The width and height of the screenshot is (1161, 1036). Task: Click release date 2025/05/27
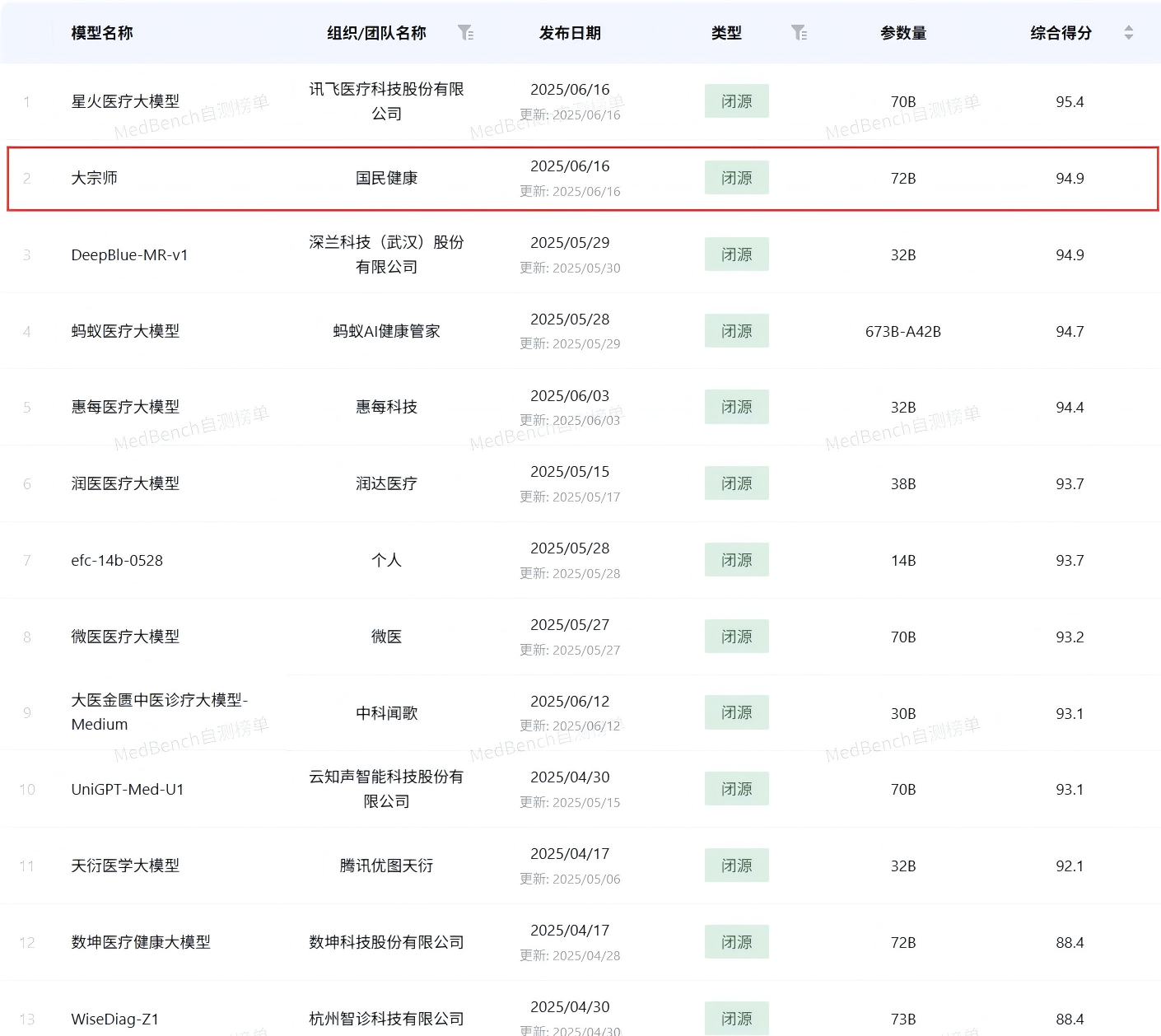pyautogui.click(x=570, y=624)
